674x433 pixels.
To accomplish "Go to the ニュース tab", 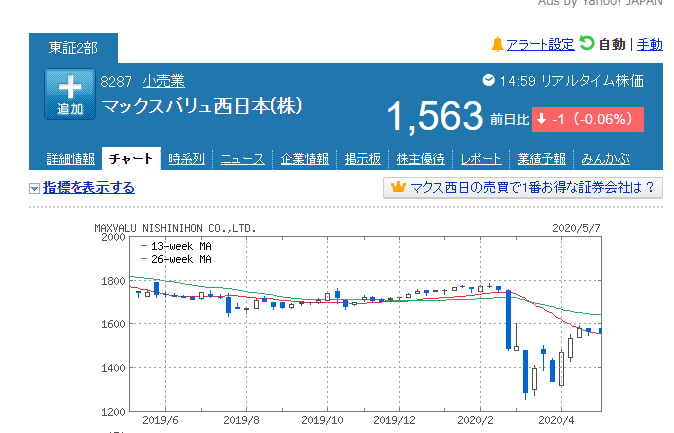I will (242, 159).
